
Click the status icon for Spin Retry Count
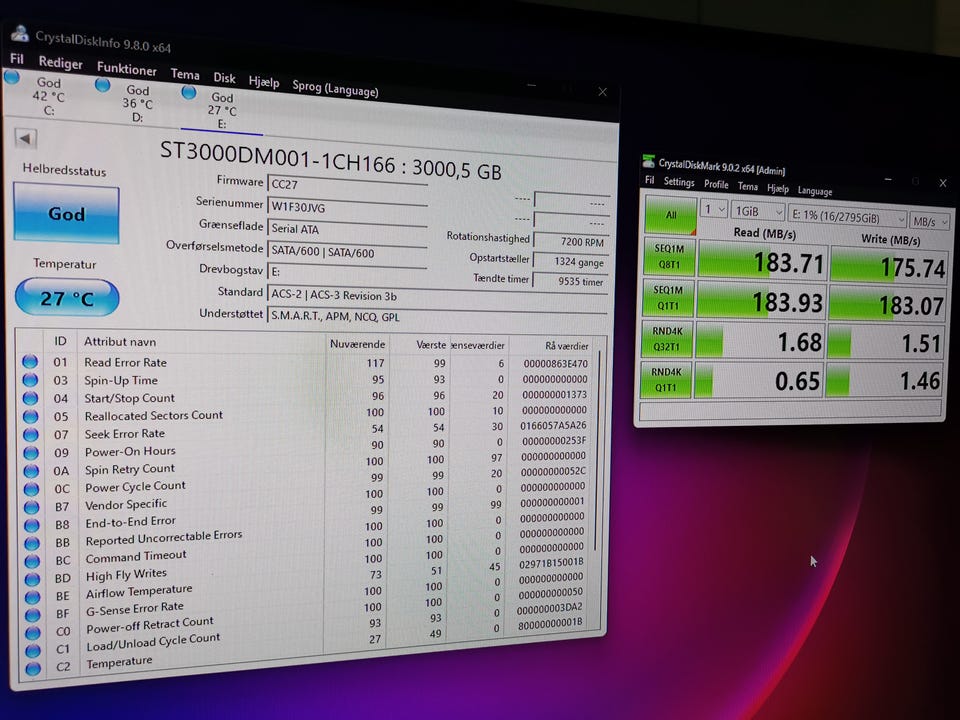[x=31, y=471]
